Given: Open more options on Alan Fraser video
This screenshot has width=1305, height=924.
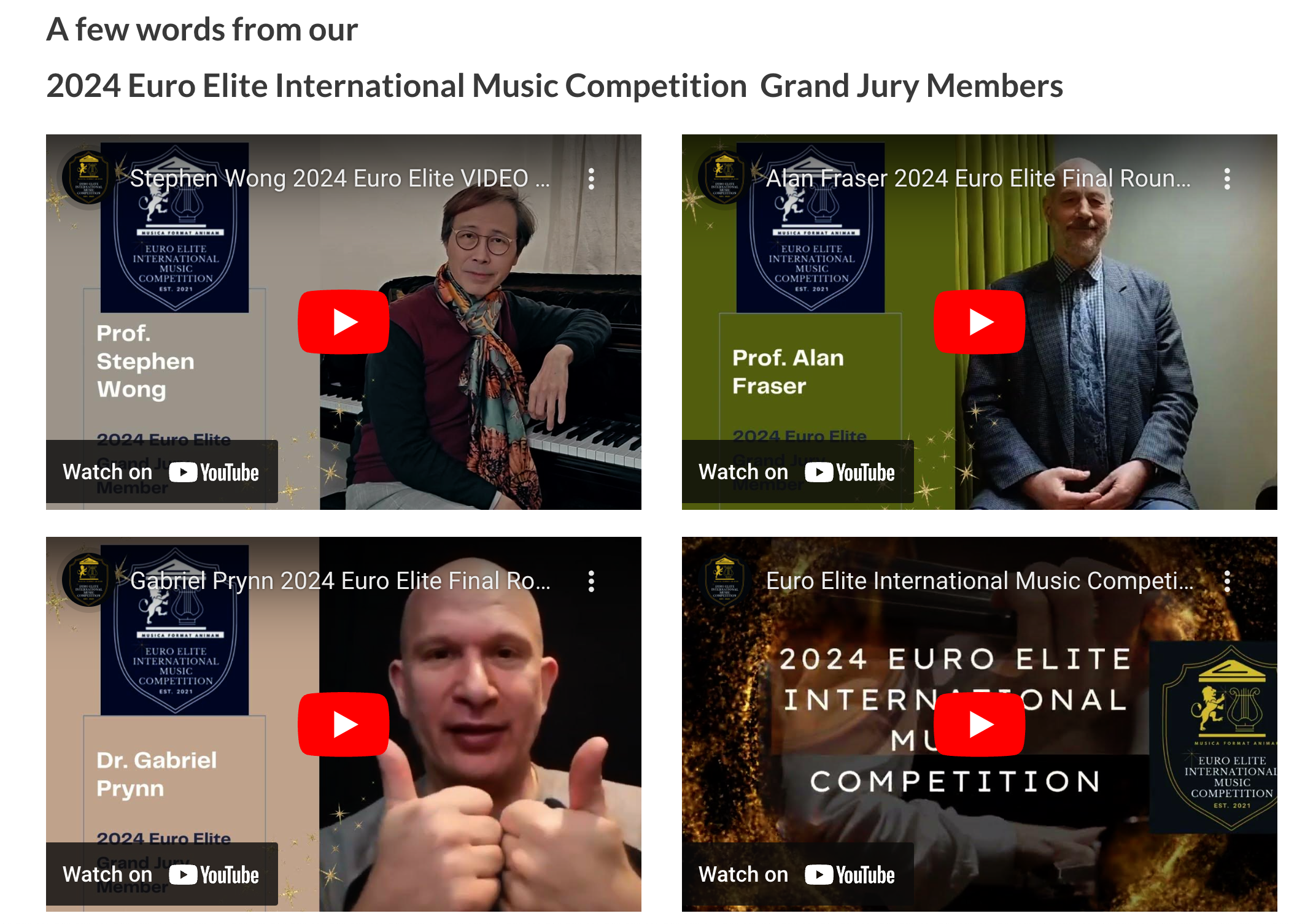Looking at the screenshot, I should (1227, 179).
